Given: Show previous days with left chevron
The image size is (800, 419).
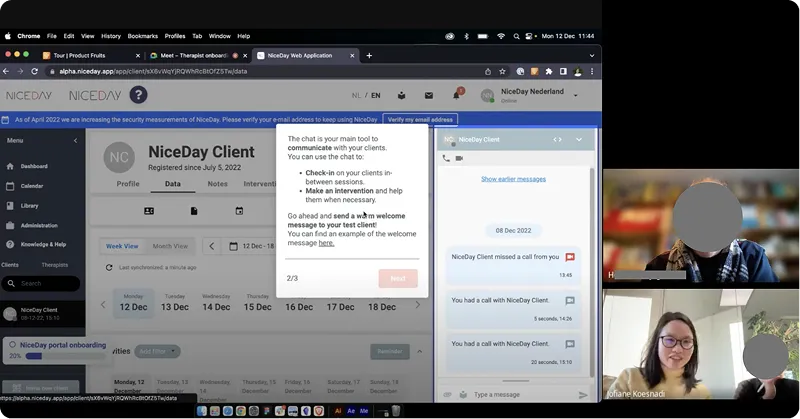Looking at the screenshot, I should pos(103,305).
